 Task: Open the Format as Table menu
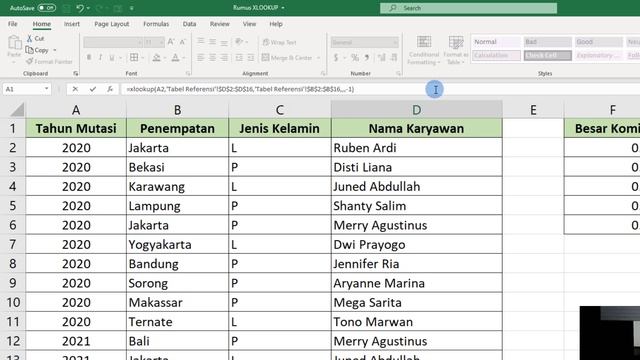pos(456,50)
